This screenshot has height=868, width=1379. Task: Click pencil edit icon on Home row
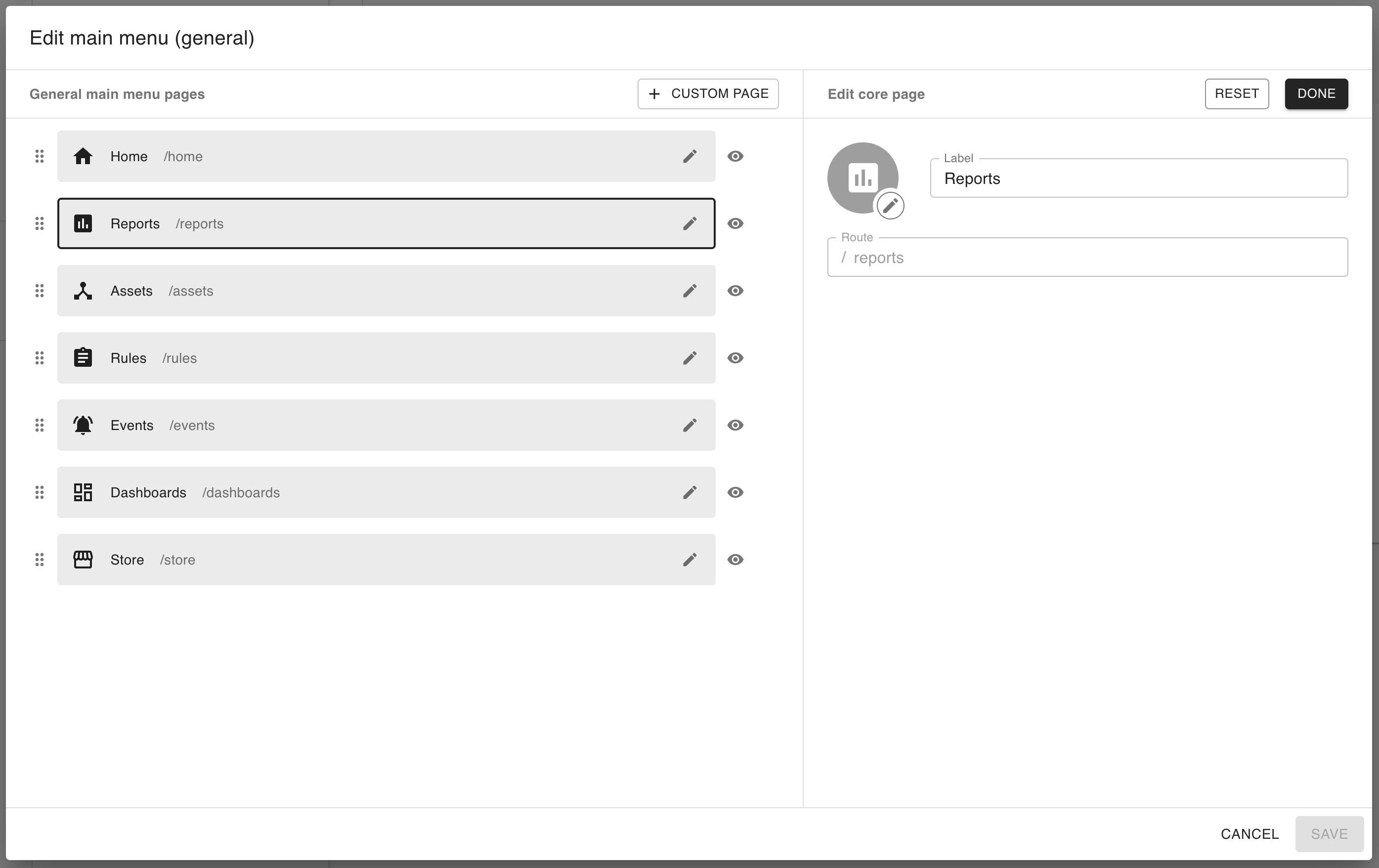coord(689,156)
